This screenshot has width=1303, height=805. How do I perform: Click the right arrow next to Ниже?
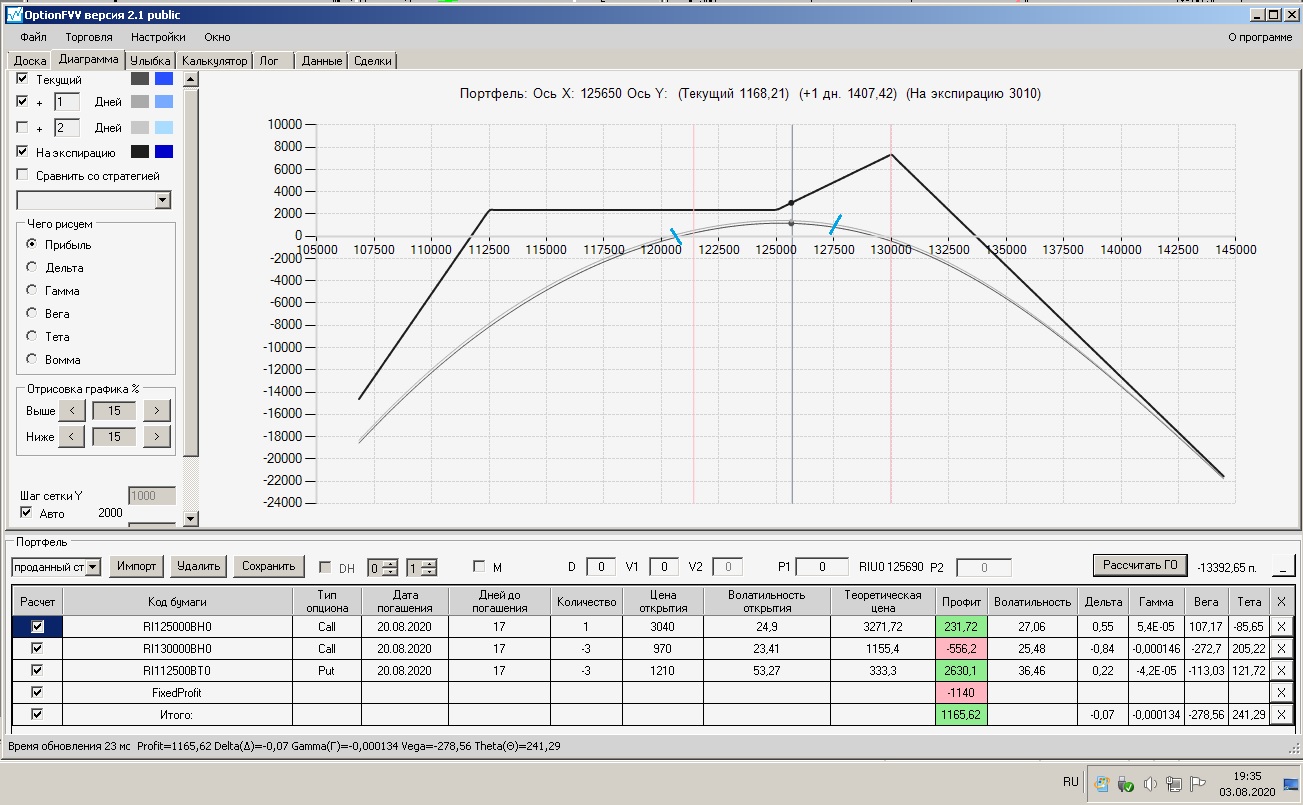(x=157, y=436)
